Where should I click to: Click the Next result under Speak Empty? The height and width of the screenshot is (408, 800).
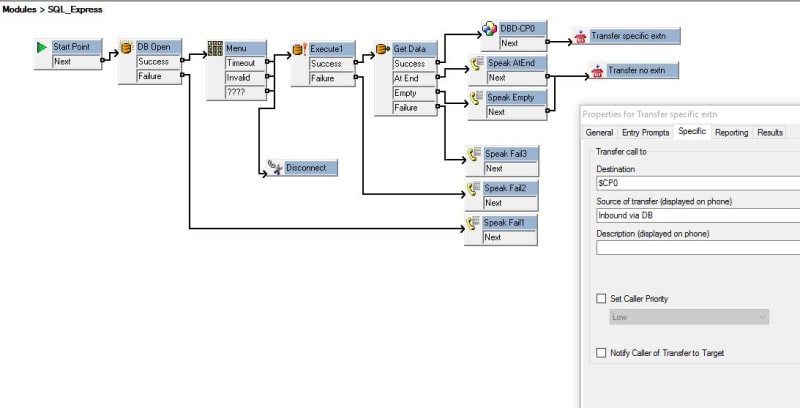point(516,112)
